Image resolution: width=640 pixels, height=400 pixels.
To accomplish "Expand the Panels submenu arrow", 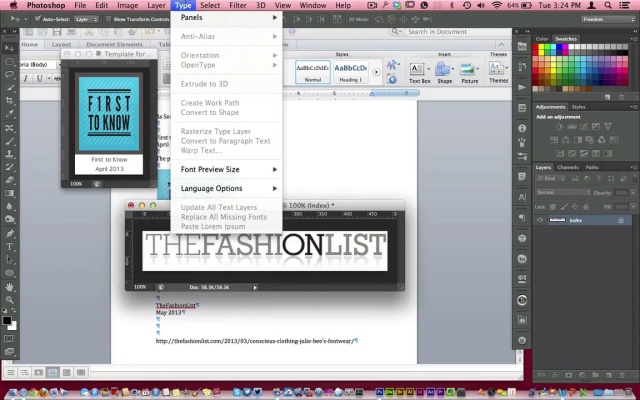I will tap(275, 18).
